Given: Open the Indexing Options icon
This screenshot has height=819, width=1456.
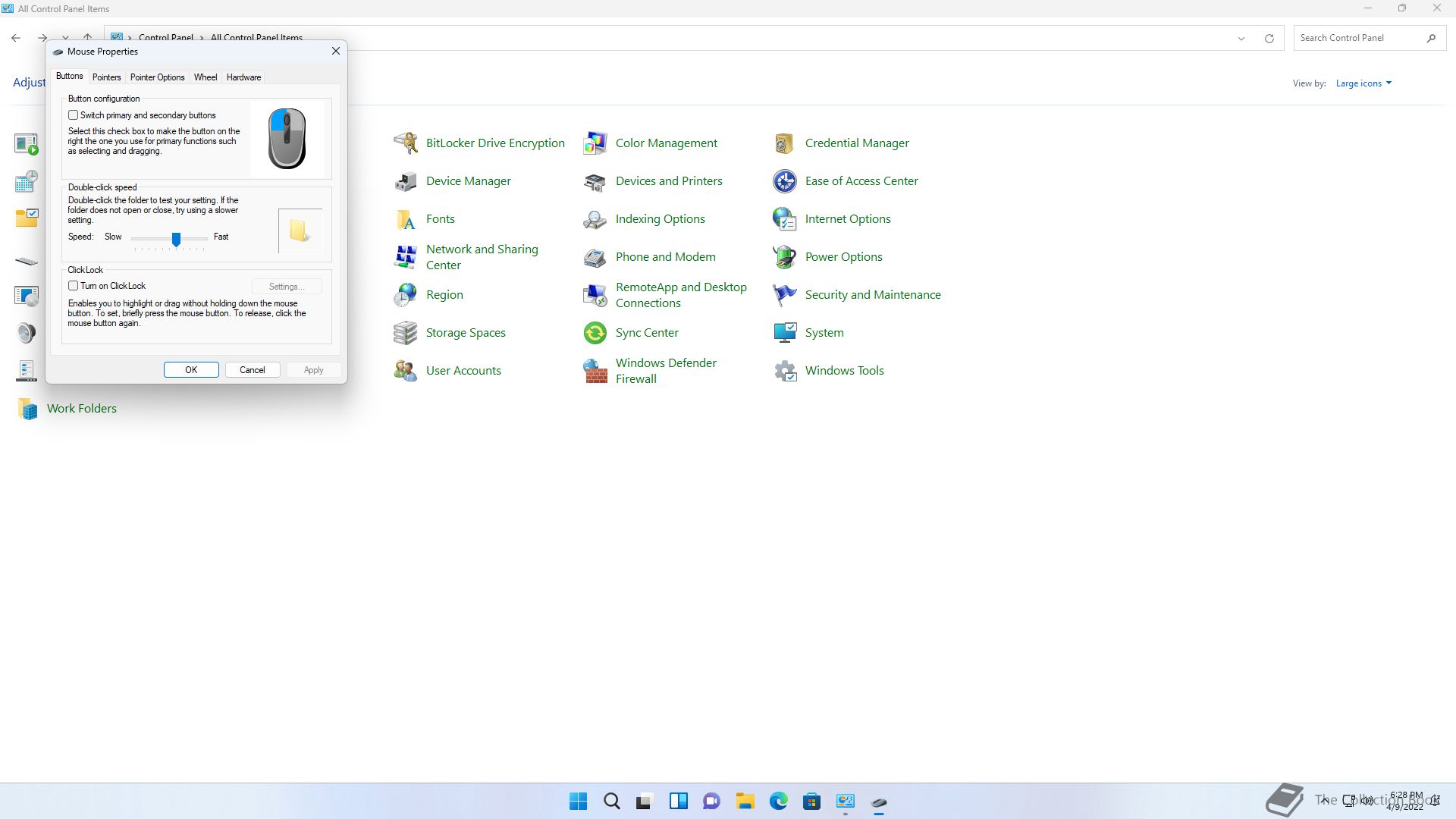Looking at the screenshot, I should [x=595, y=218].
